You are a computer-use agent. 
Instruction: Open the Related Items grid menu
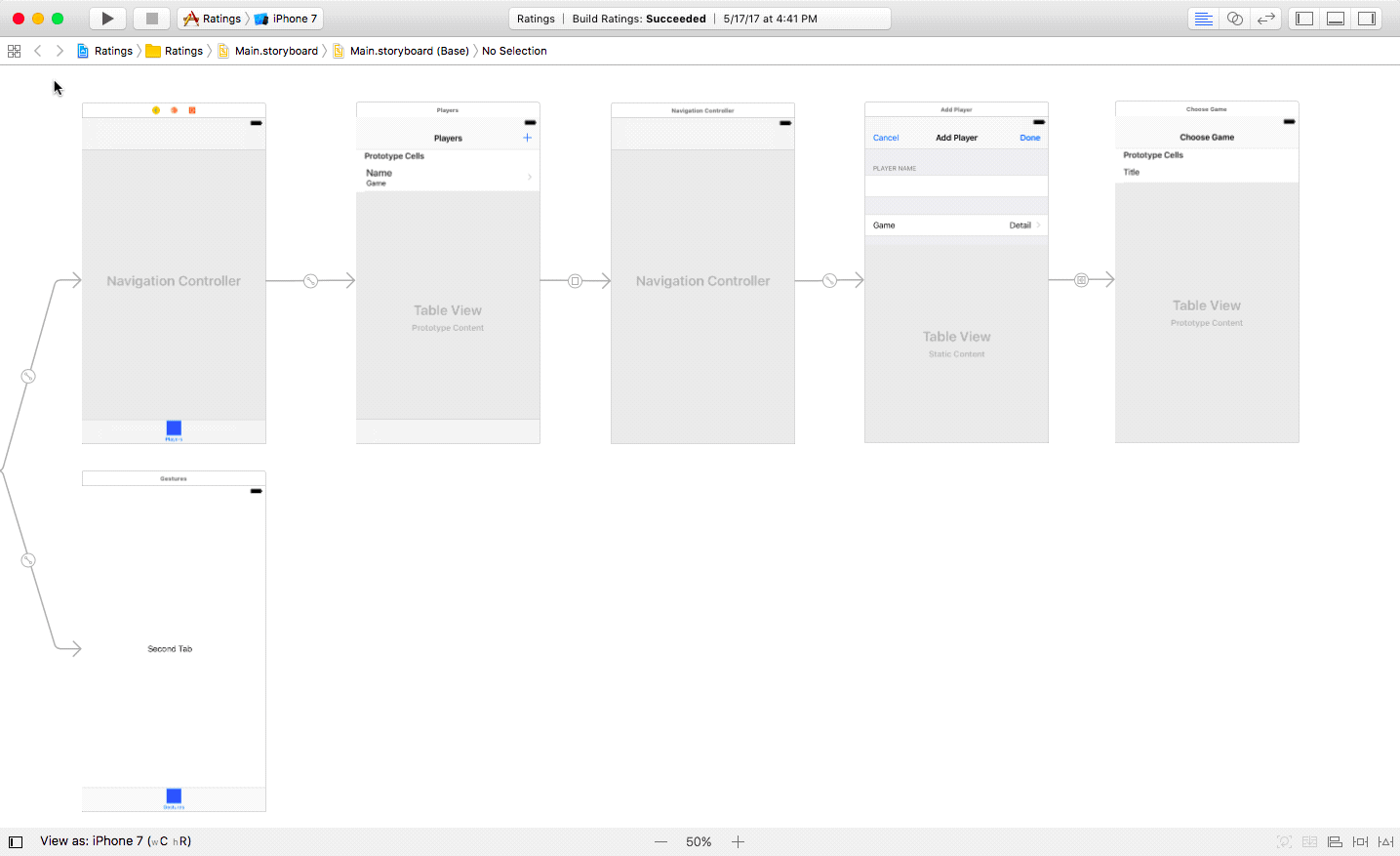(14, 51)
